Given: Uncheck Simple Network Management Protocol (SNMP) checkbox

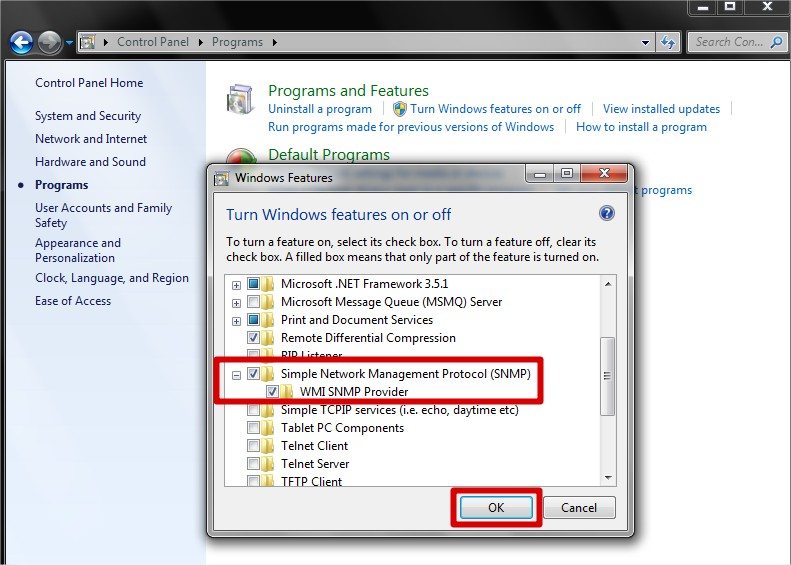Looking at the screenshot, I should tap(254, 374).
